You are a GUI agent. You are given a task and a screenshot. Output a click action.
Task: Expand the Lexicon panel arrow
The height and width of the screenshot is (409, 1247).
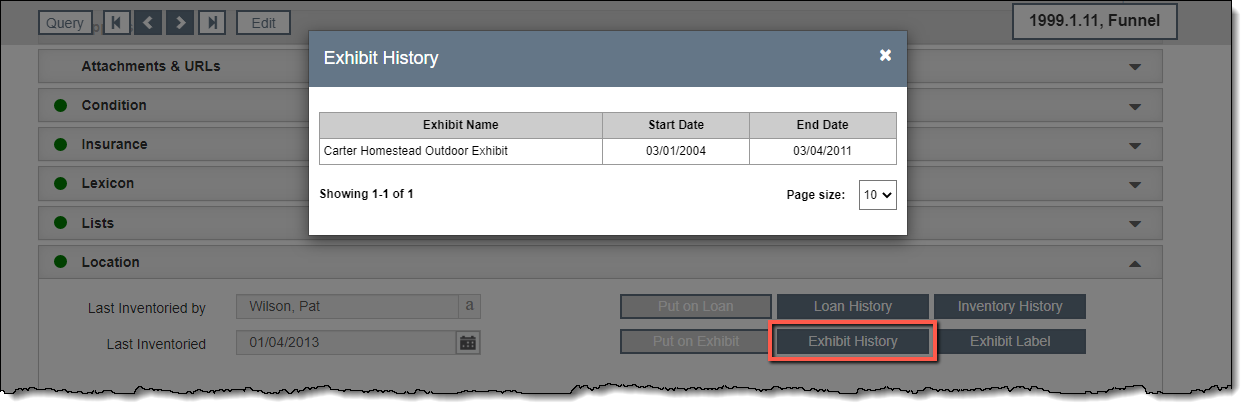tap(1134, 184)
